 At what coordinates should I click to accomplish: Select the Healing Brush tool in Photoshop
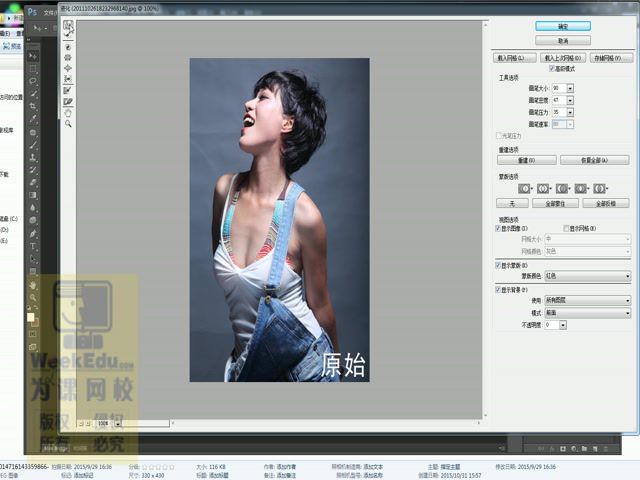tap(33, 132)
